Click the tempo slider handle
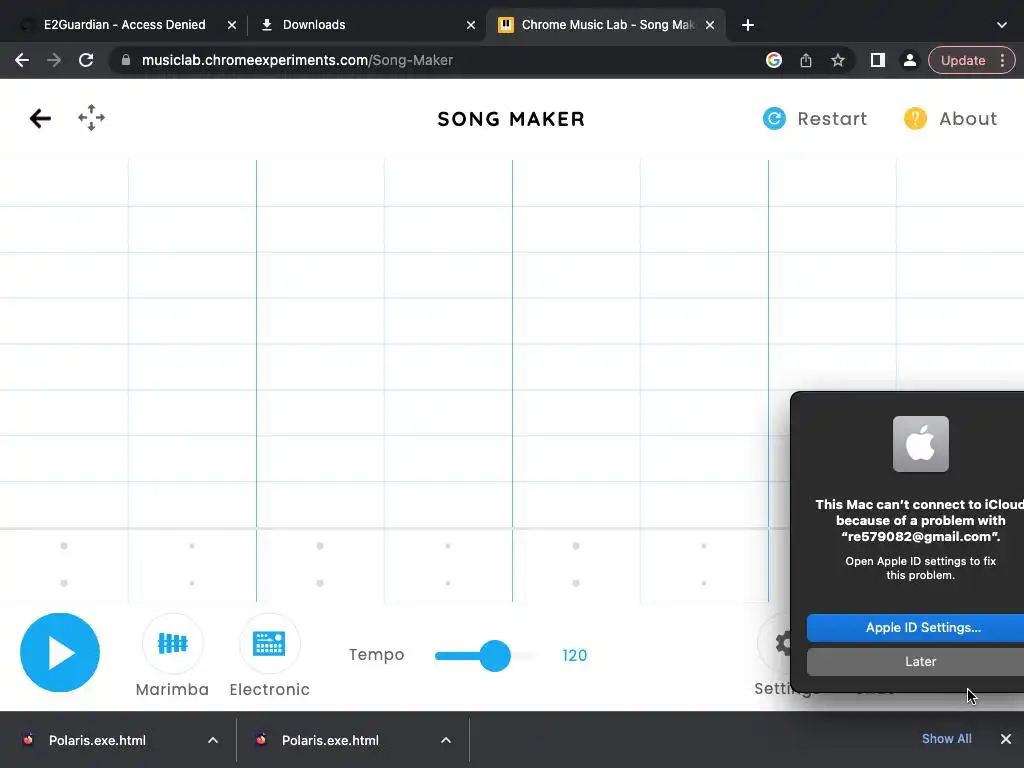The width and height of the screenshot is (1024, 768). click(x=495, y=656)
